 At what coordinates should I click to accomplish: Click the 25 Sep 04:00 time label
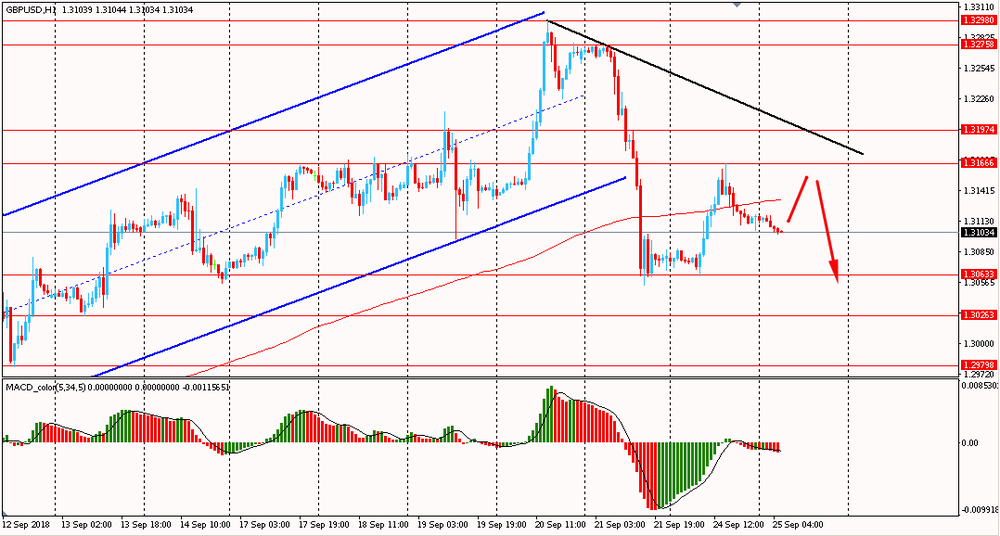798,525
